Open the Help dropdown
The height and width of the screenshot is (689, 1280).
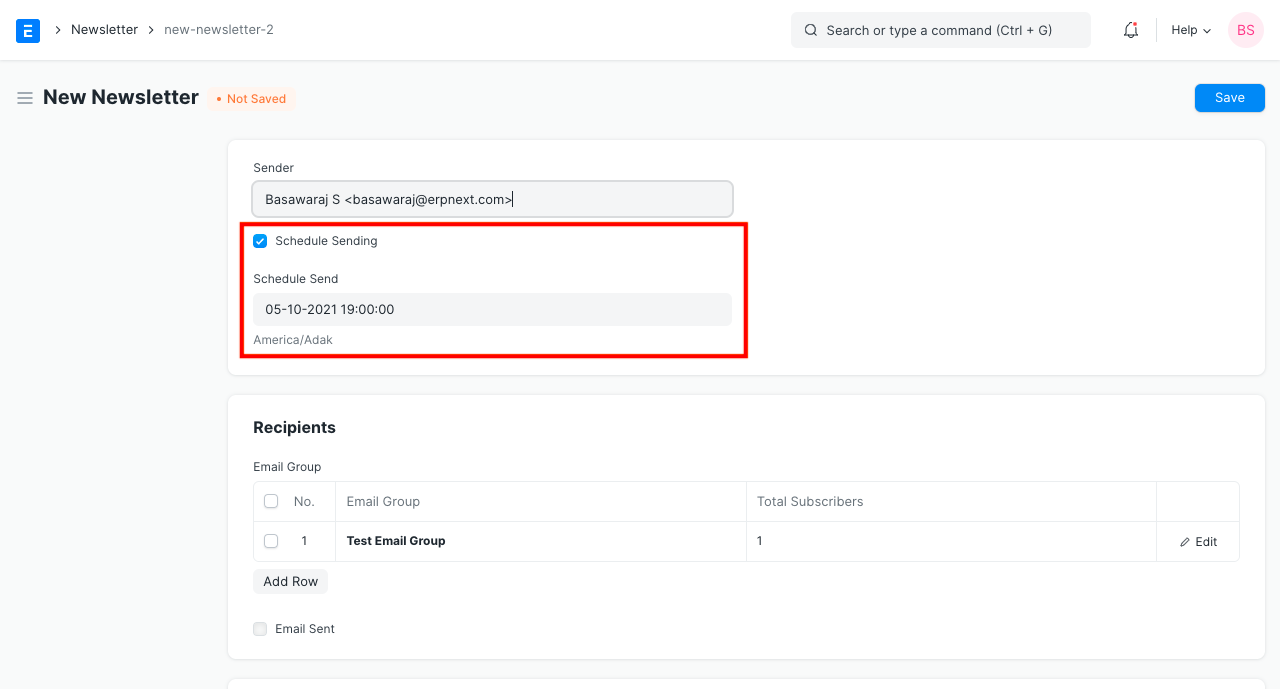click(1189, 30)
